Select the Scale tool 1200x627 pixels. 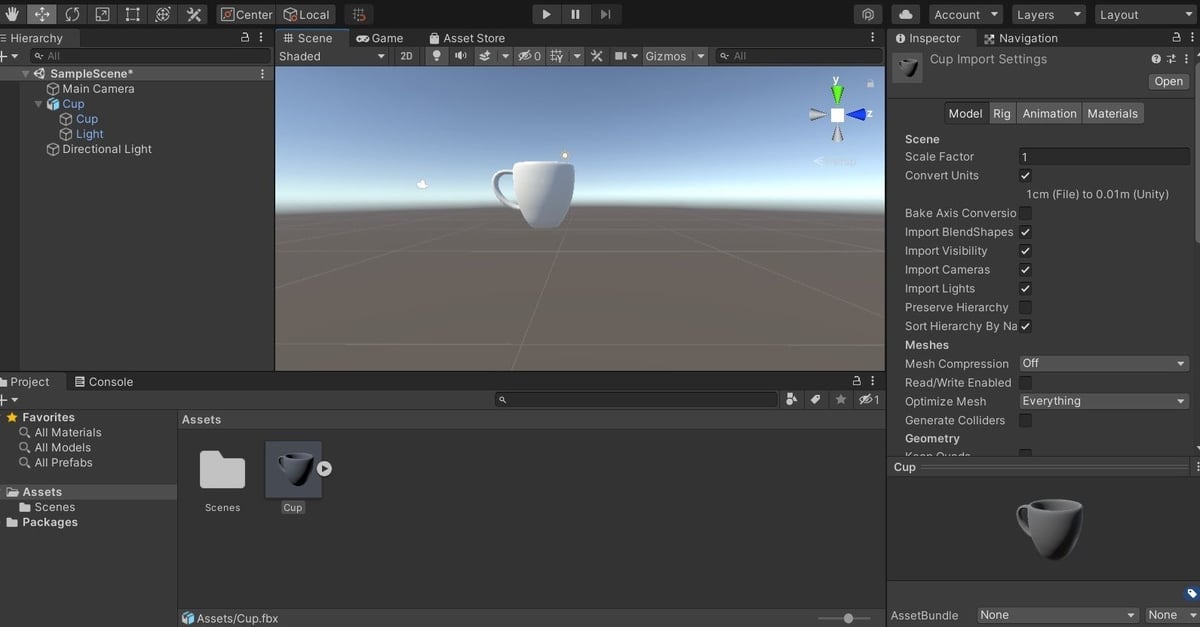coord(100,14)
